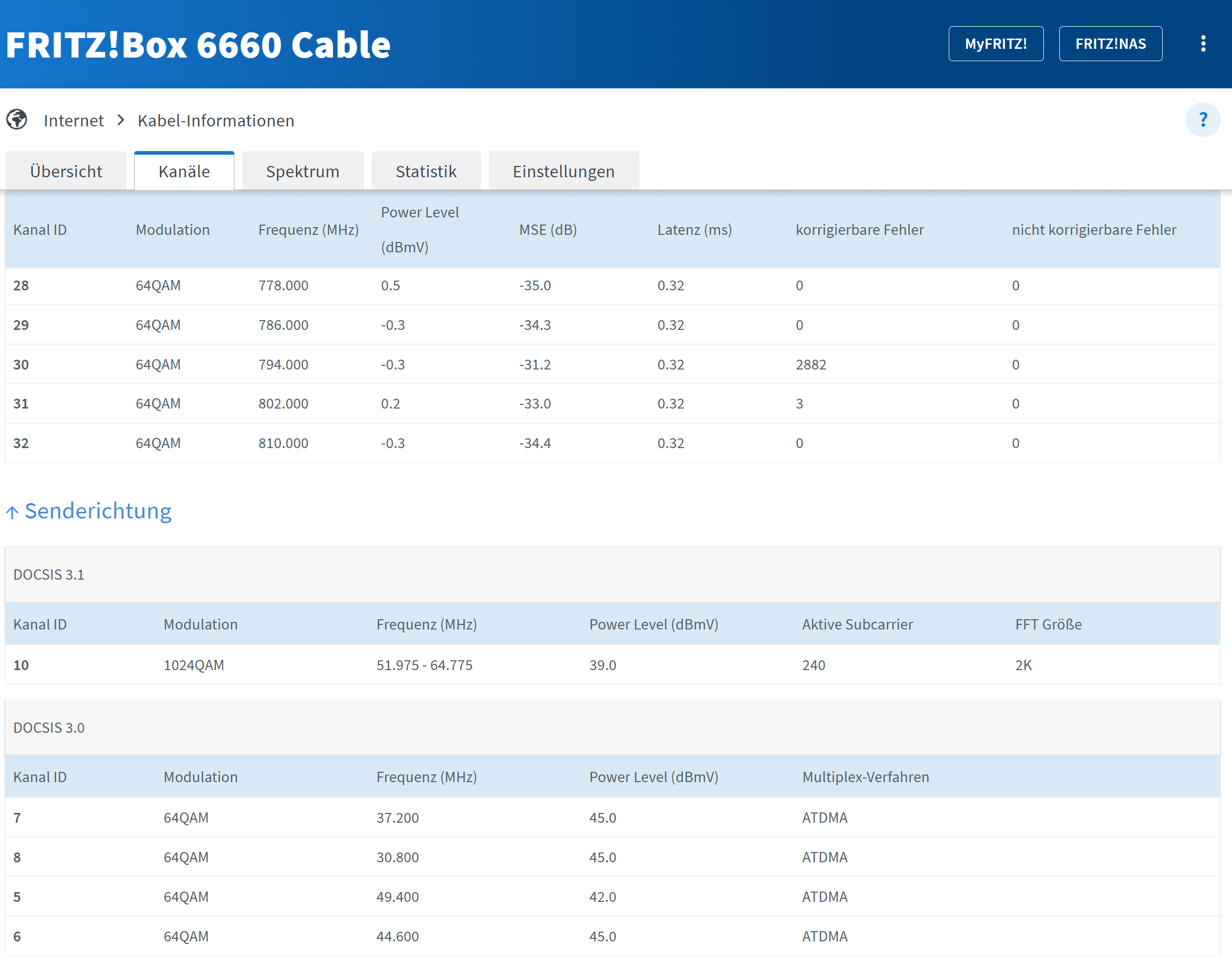Select channel ID 30 cell
The image size is (1232, 963).
click(x=21, y=364)
